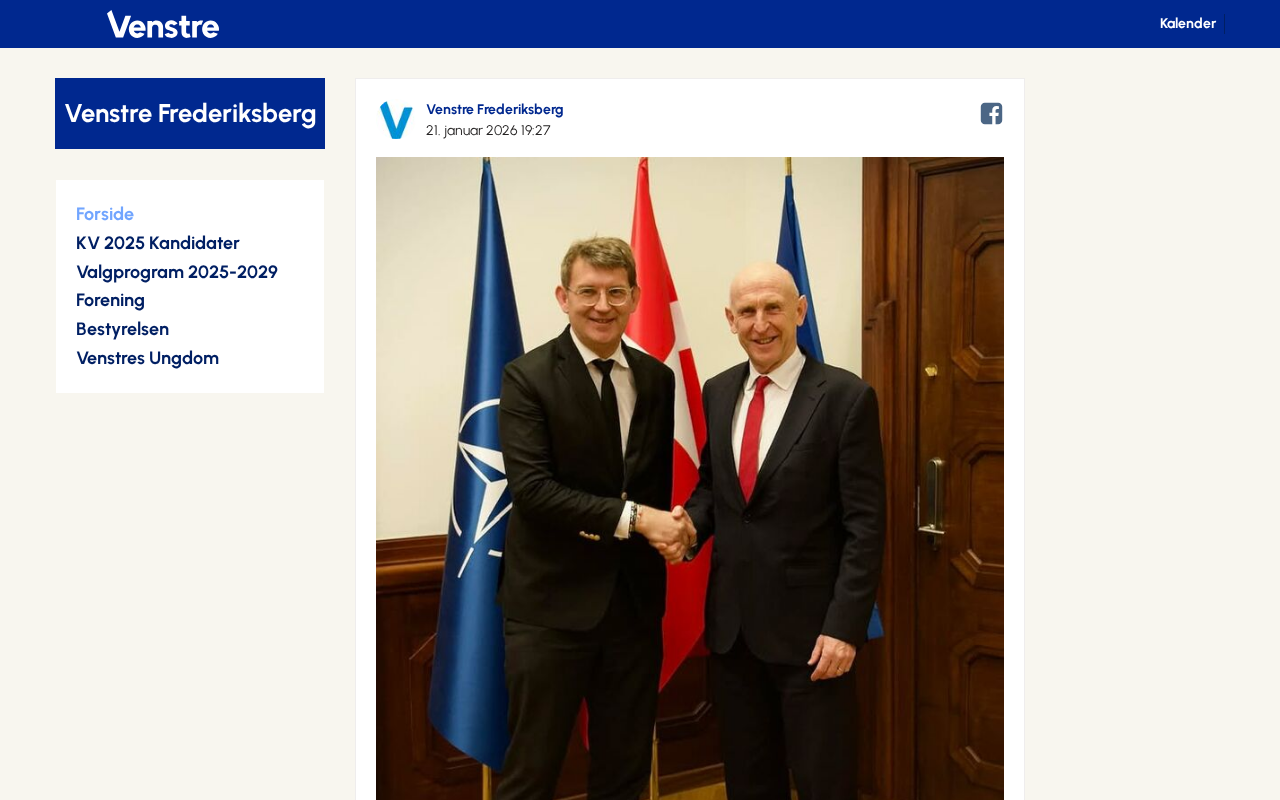
Task: Select the Forening sidebar entry
Action: (110, 300)
